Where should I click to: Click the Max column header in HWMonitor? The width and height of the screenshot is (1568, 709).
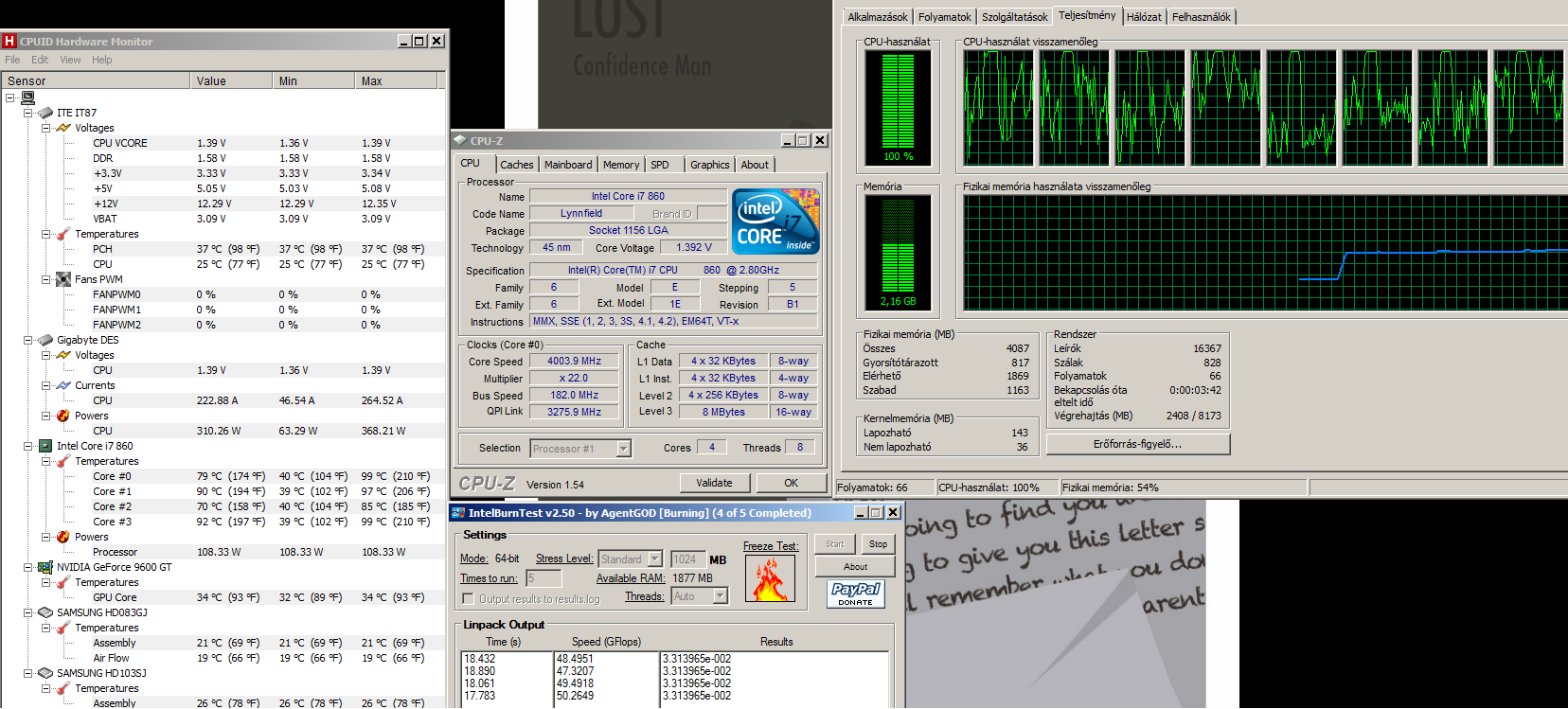[x=396, y=81]
